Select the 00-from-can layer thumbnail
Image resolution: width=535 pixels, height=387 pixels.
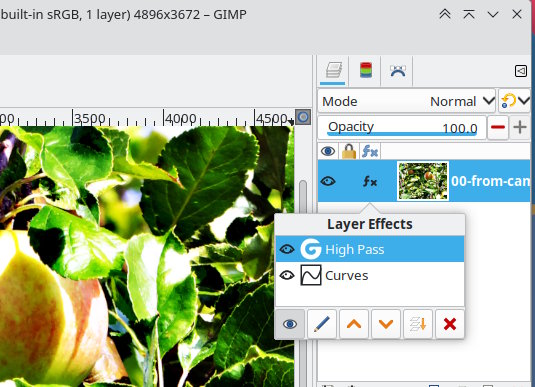[x=423, y=181]
